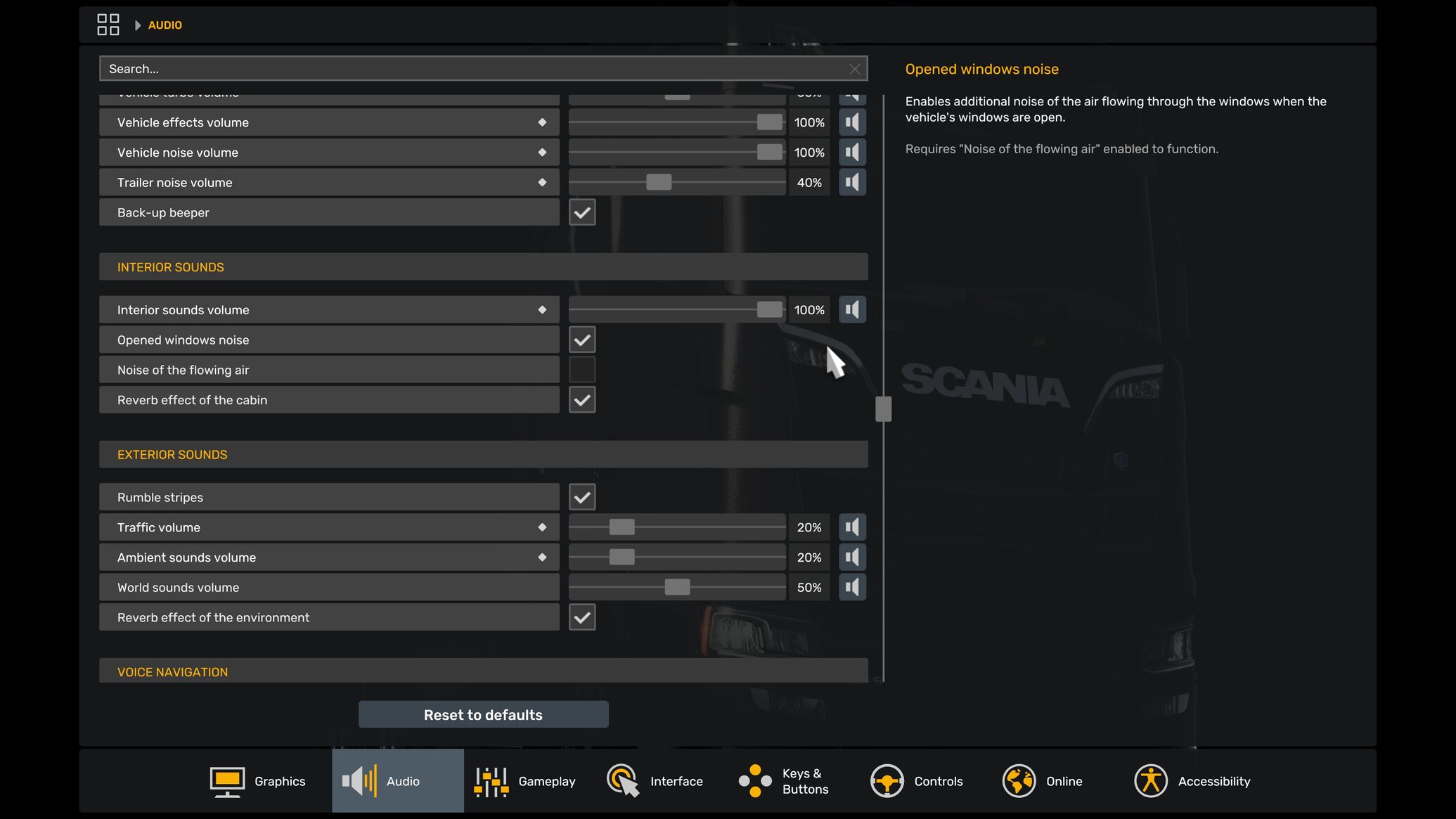Toggle the Back-up beeper checkbox
Image resolution: width=1456 pixels, height=819 pixels.
pos(582,212)
